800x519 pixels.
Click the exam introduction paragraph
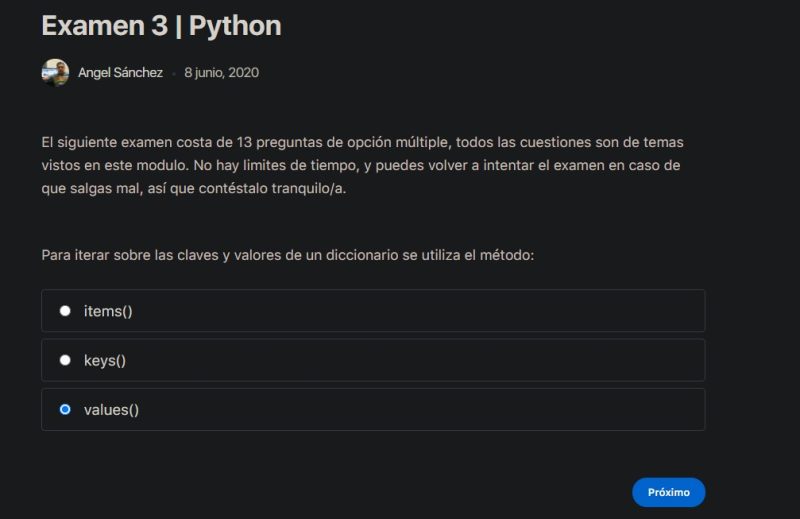[x=362, y=166]
